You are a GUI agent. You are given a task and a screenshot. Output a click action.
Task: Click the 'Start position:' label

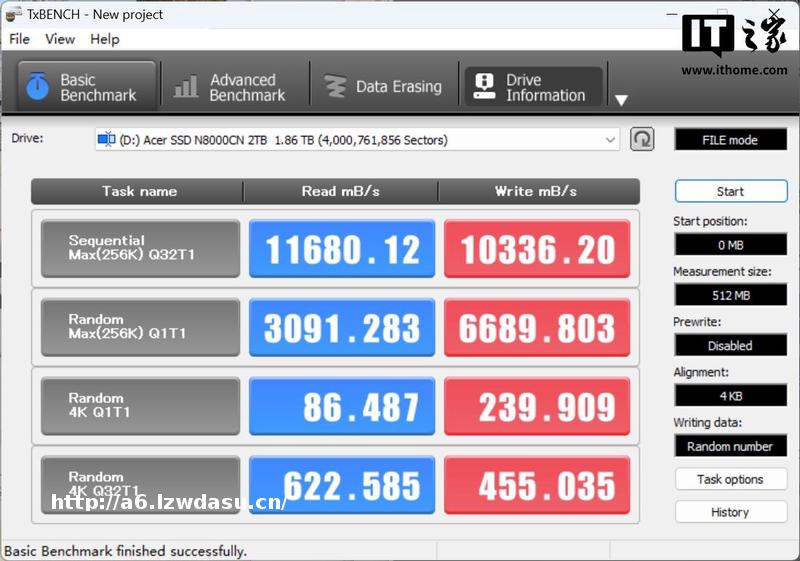[x=710, y=221]
